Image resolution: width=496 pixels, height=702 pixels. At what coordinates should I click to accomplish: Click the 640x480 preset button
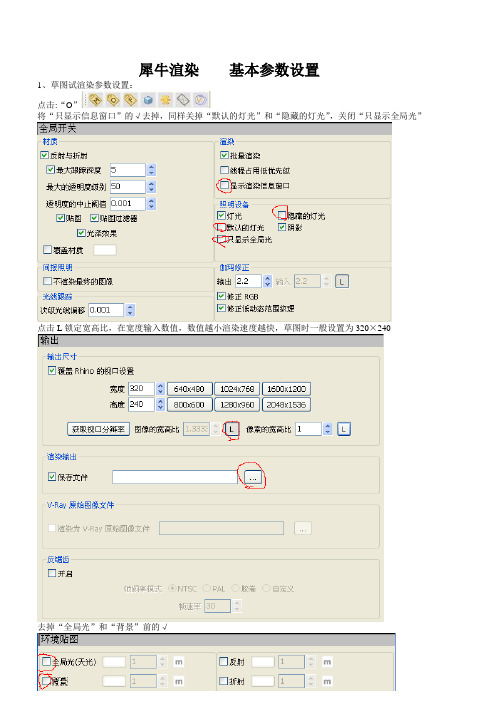(x=189, y=389)
